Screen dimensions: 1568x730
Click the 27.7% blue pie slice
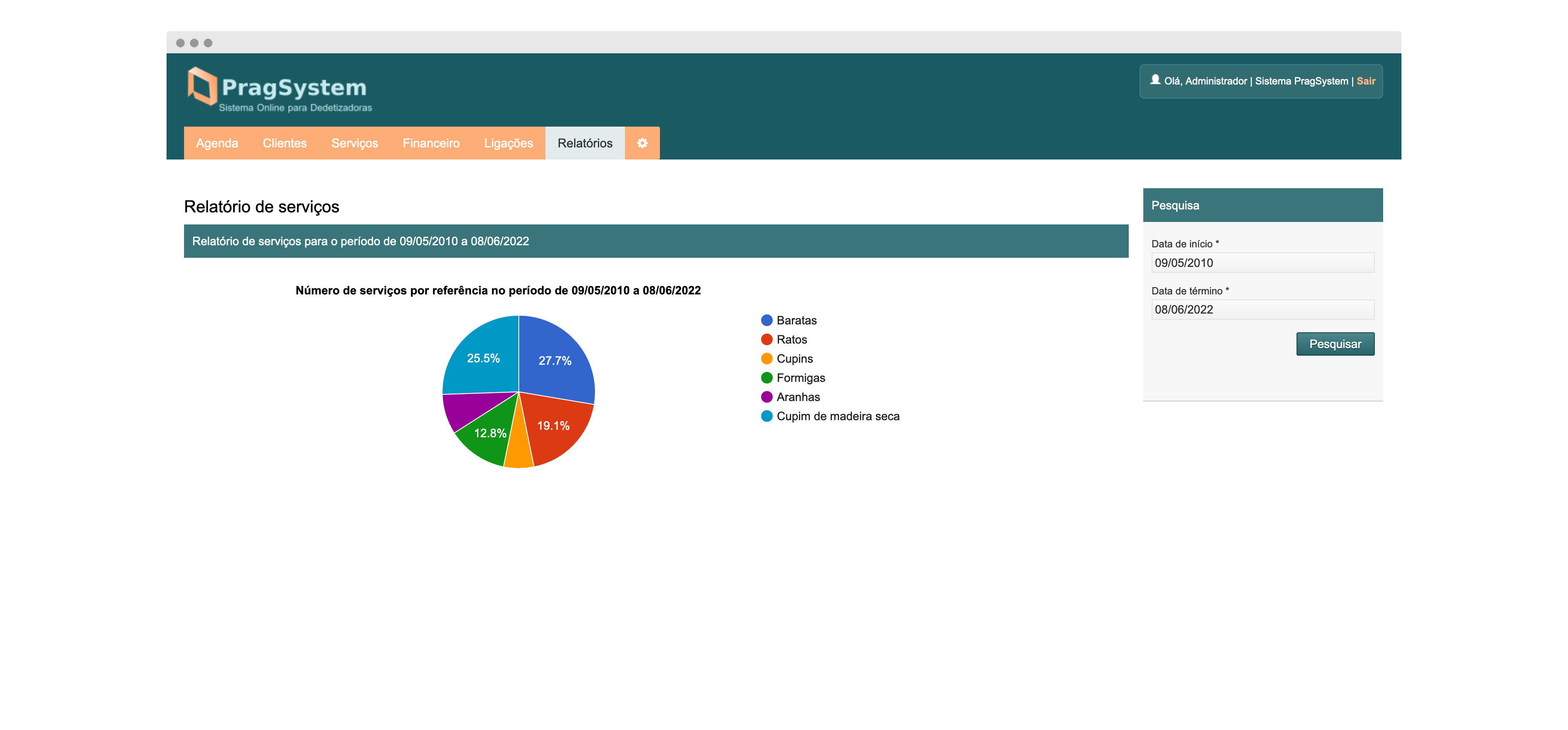click(x=555, y=361)
